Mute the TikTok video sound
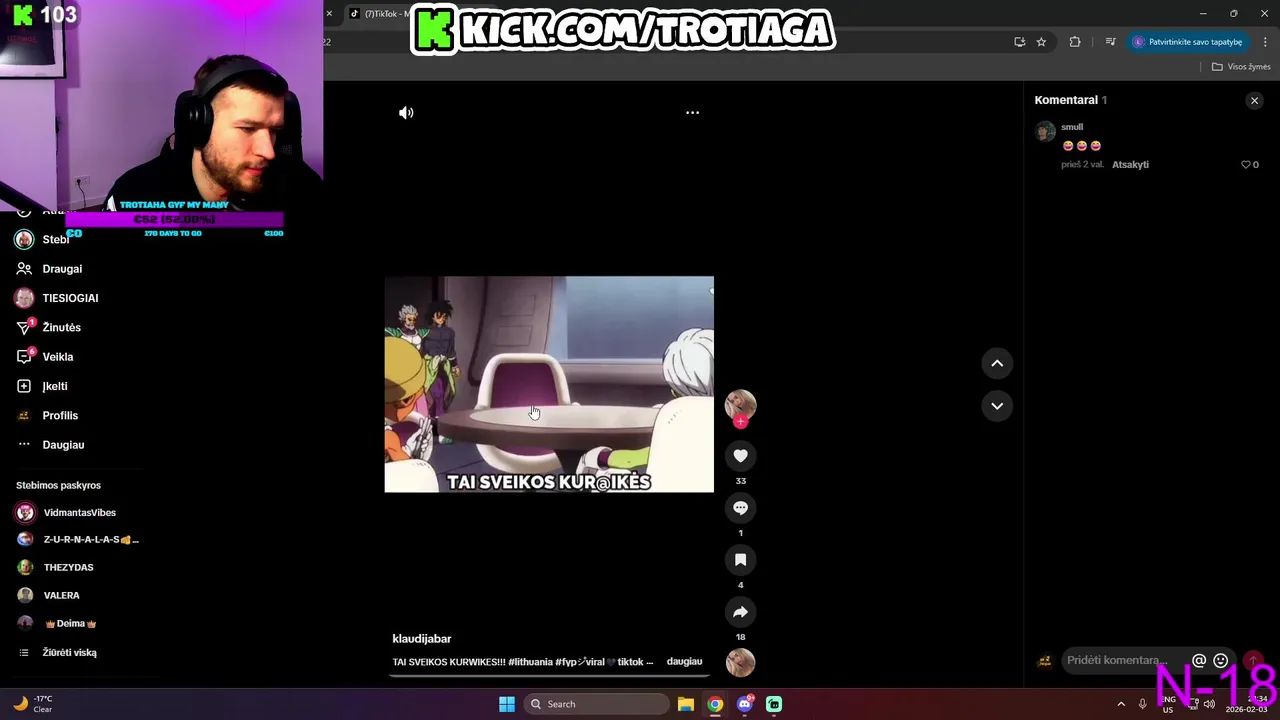1280x720 pixels. [406, 113]
